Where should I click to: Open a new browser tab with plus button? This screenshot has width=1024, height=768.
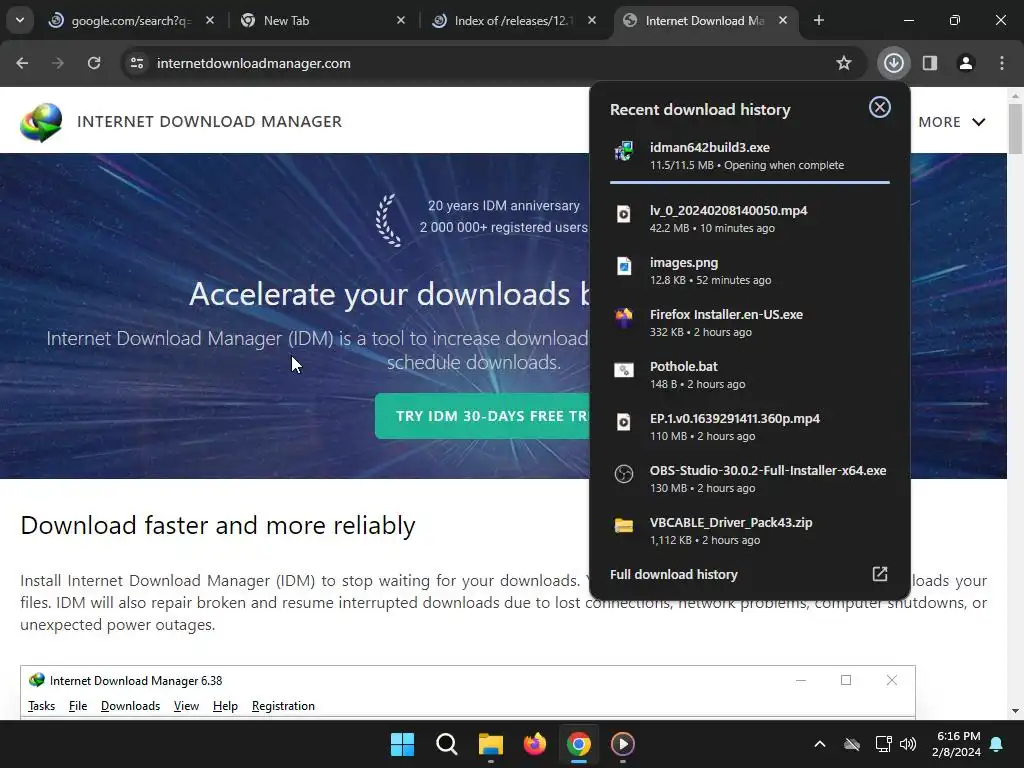tap(818, 20)
